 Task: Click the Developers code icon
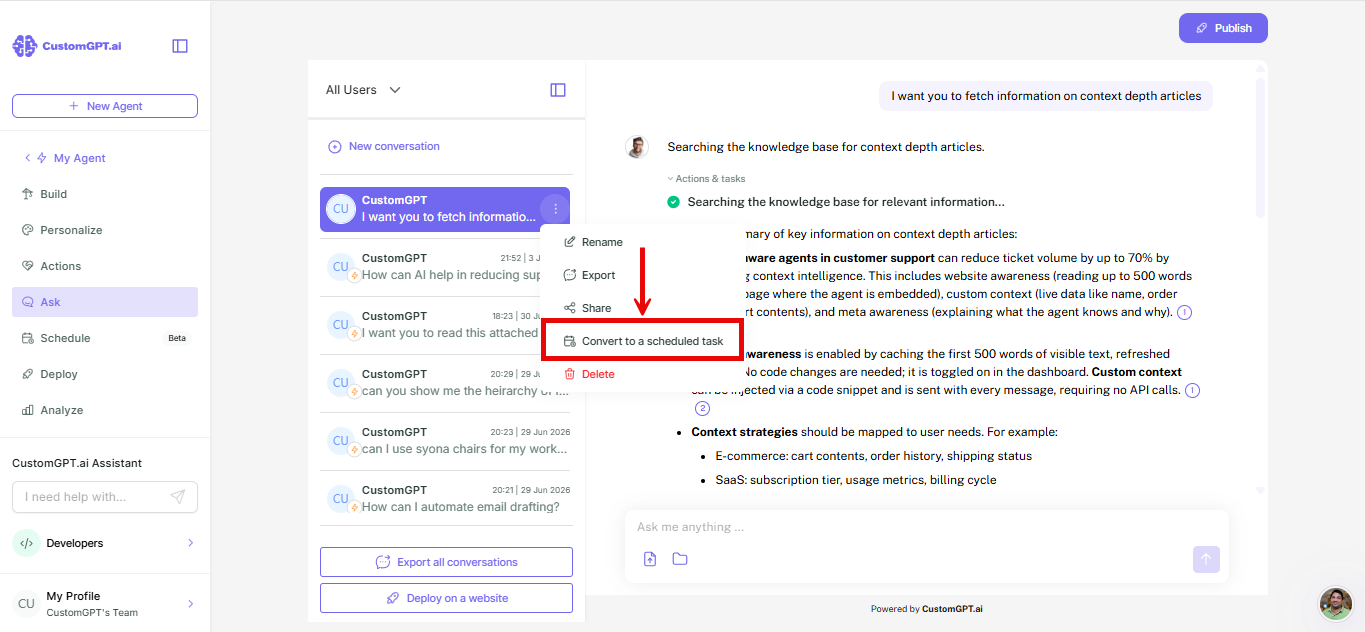[x=26, y=543]
